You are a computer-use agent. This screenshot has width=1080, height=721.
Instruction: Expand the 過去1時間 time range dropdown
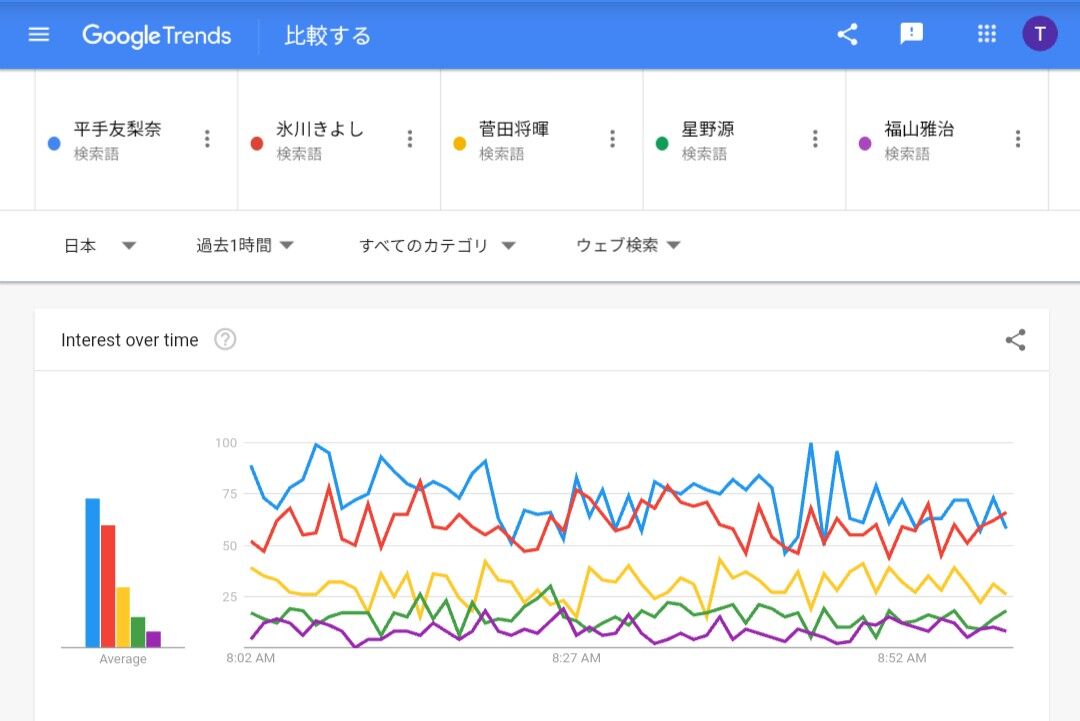tap(244, 246)
